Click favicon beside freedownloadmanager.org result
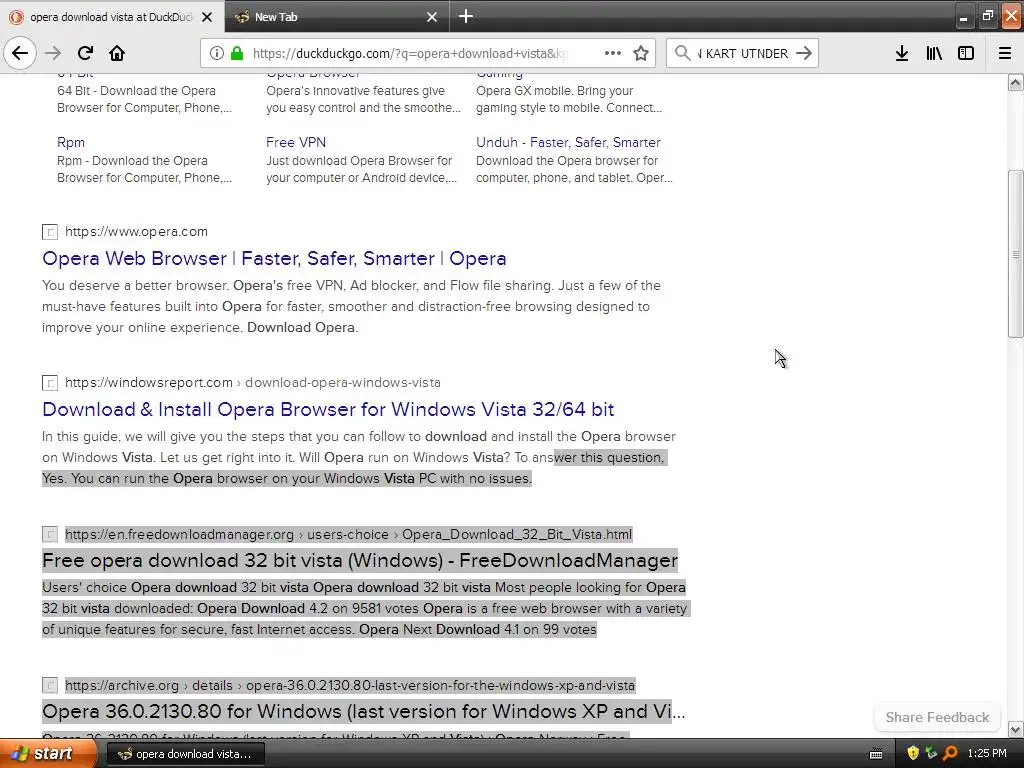1024x768 pixels. click(x=50, y=534)
